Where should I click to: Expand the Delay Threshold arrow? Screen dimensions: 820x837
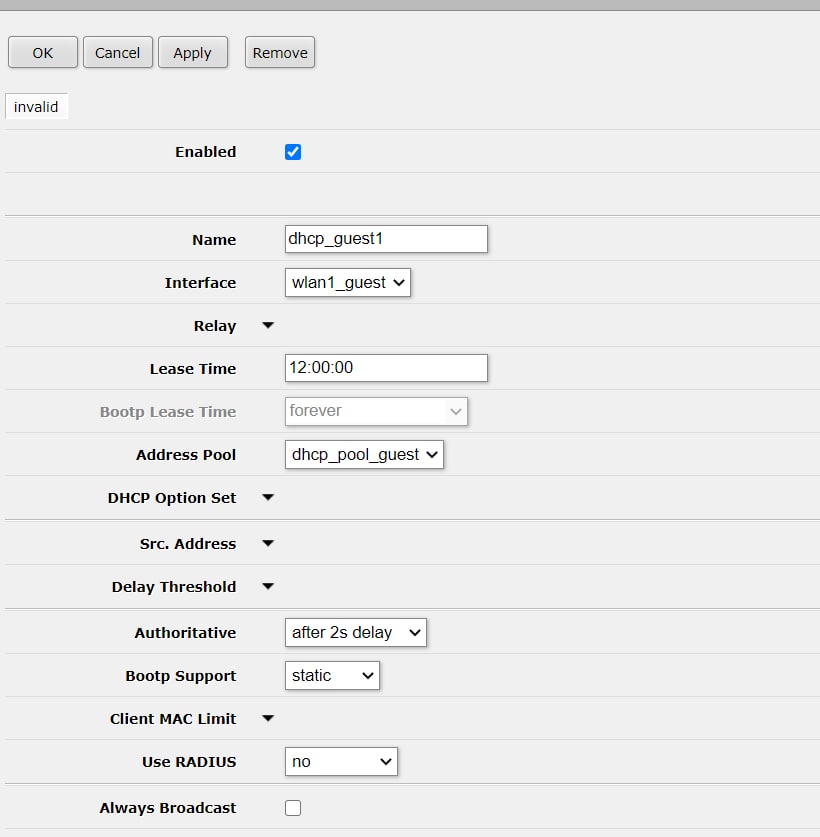268,587
